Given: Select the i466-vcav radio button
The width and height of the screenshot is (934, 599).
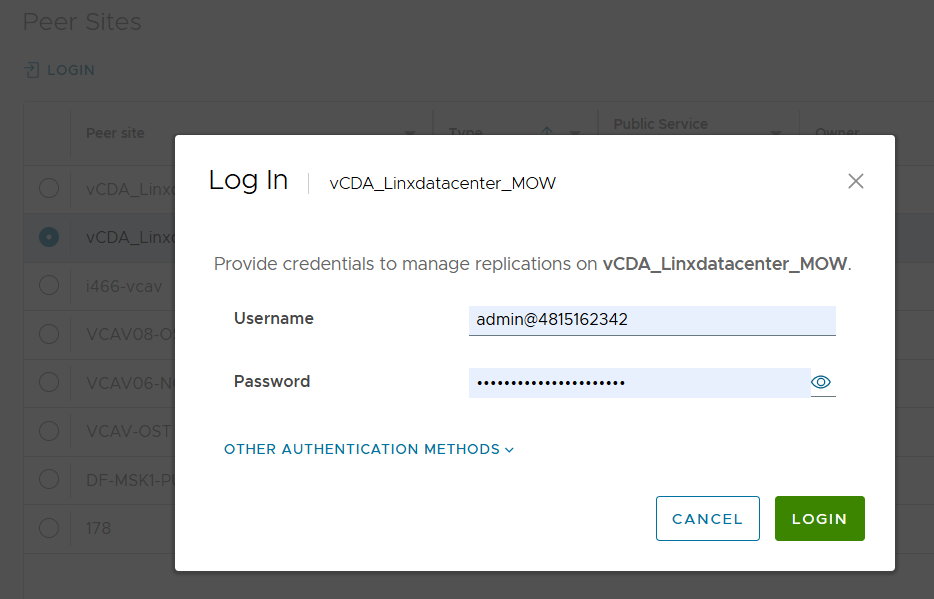Looking at the screenshot, I should coord(48,285).
